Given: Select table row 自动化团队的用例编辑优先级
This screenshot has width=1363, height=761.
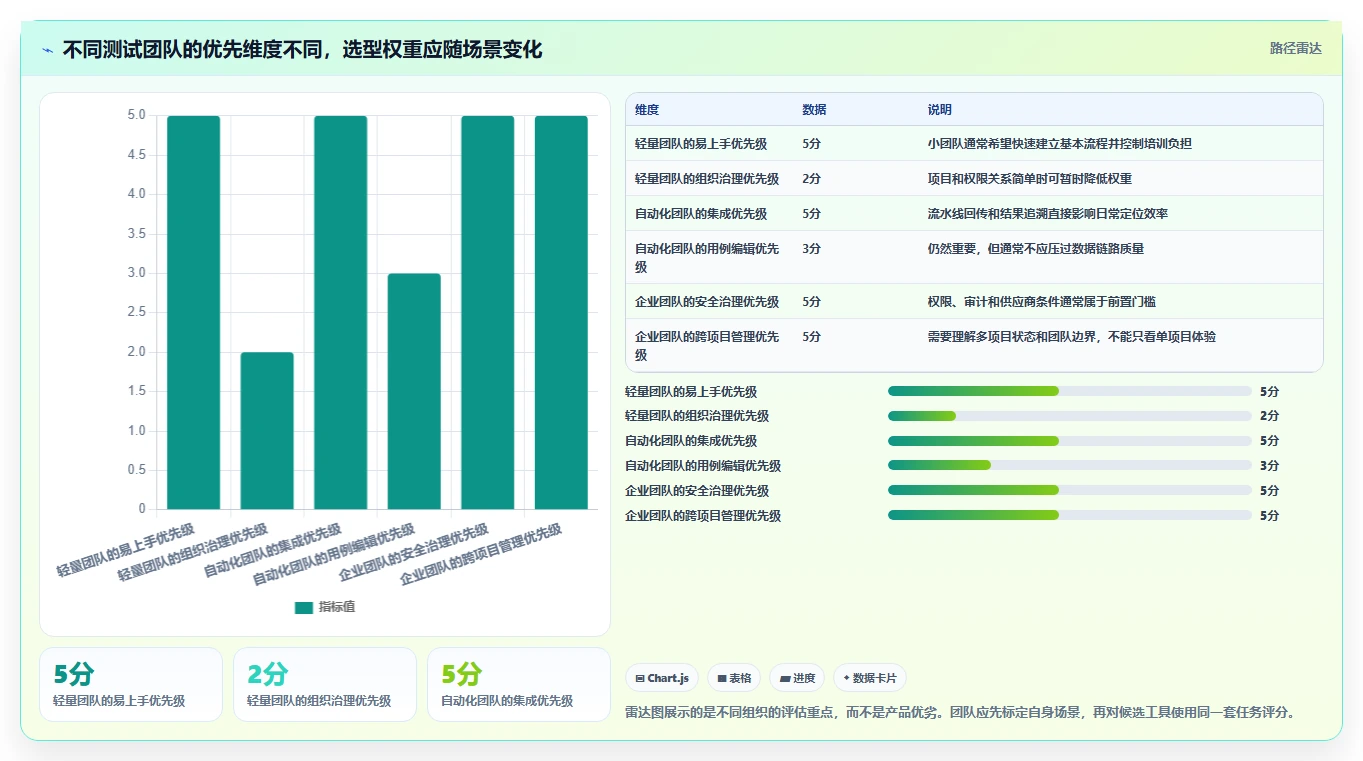Looking at the screenshot, I should pos(974,257).
